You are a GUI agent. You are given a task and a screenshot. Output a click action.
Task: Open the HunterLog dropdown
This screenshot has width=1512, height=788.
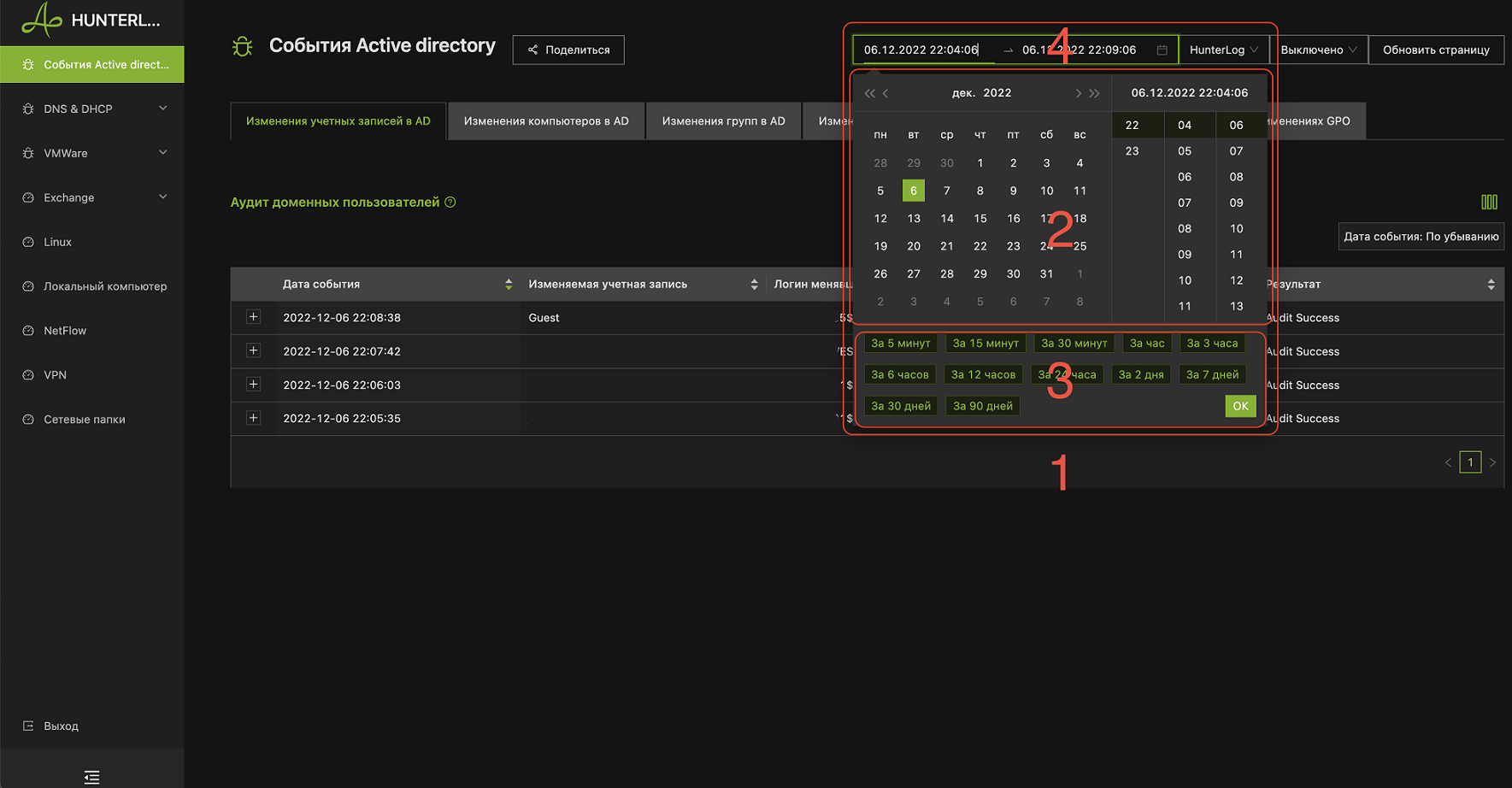(1223, 50)
